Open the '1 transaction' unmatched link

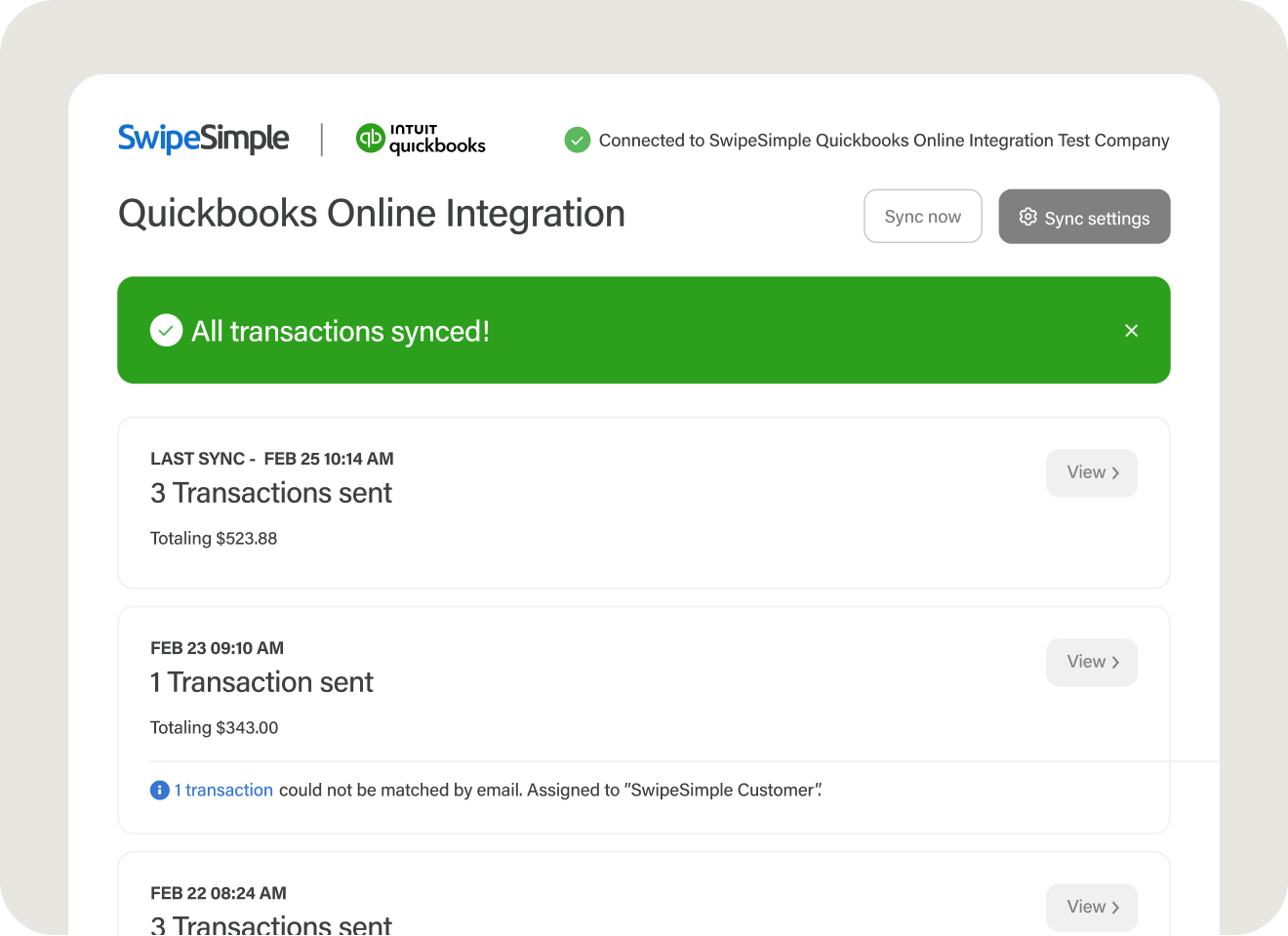tap(223, 791)
